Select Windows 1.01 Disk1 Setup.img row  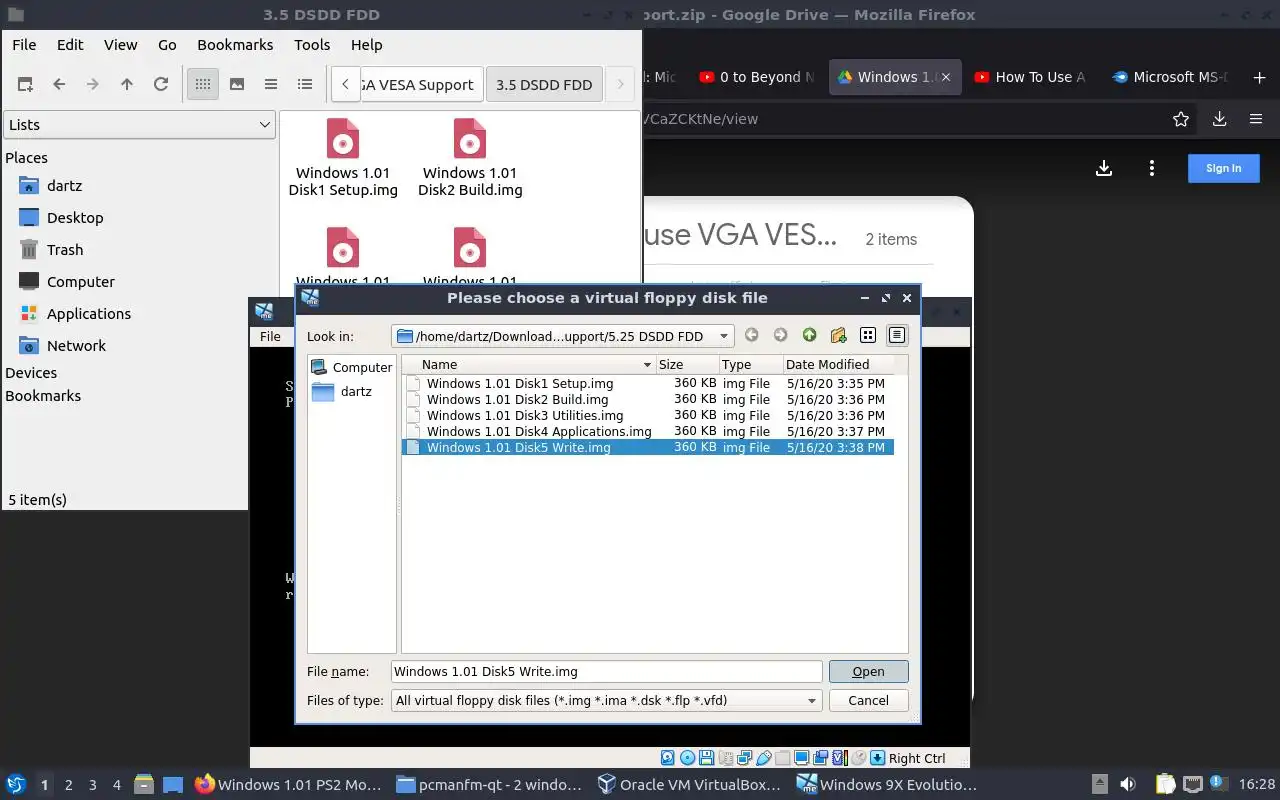(x=648, y=383)
